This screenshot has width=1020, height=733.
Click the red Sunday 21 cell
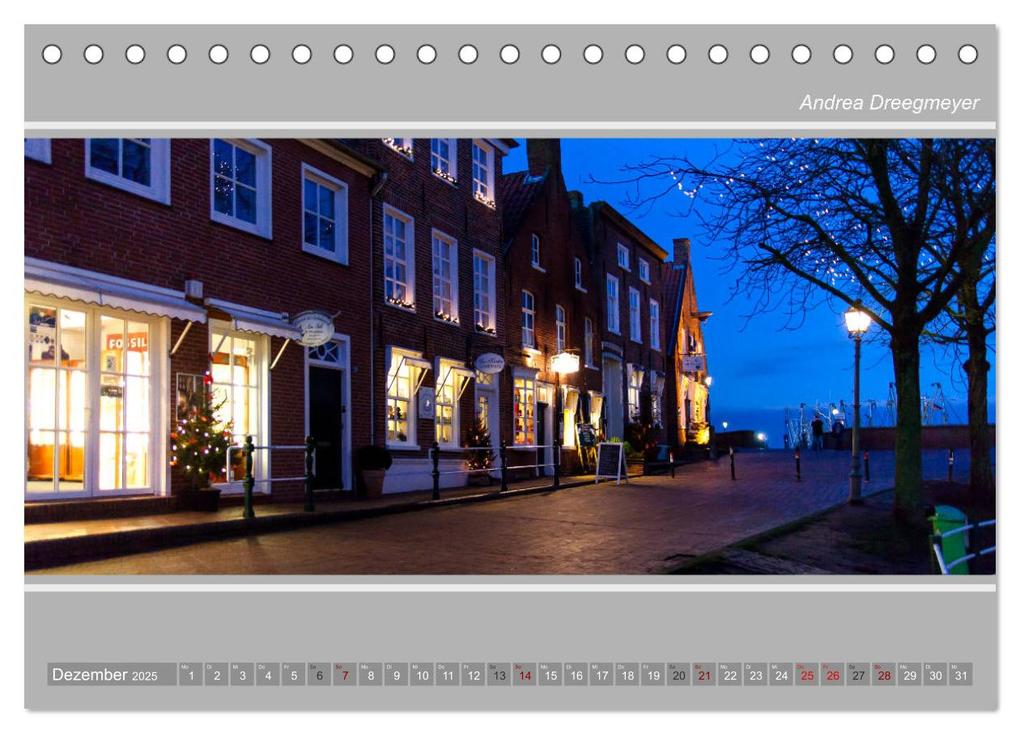pos(705,674)
